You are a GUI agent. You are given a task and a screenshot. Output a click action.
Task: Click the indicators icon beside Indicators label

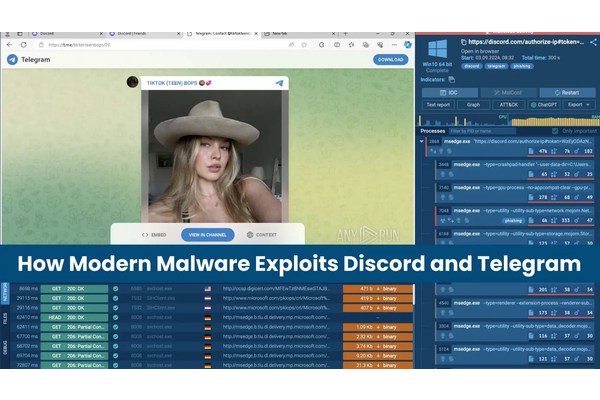[452, 80]
